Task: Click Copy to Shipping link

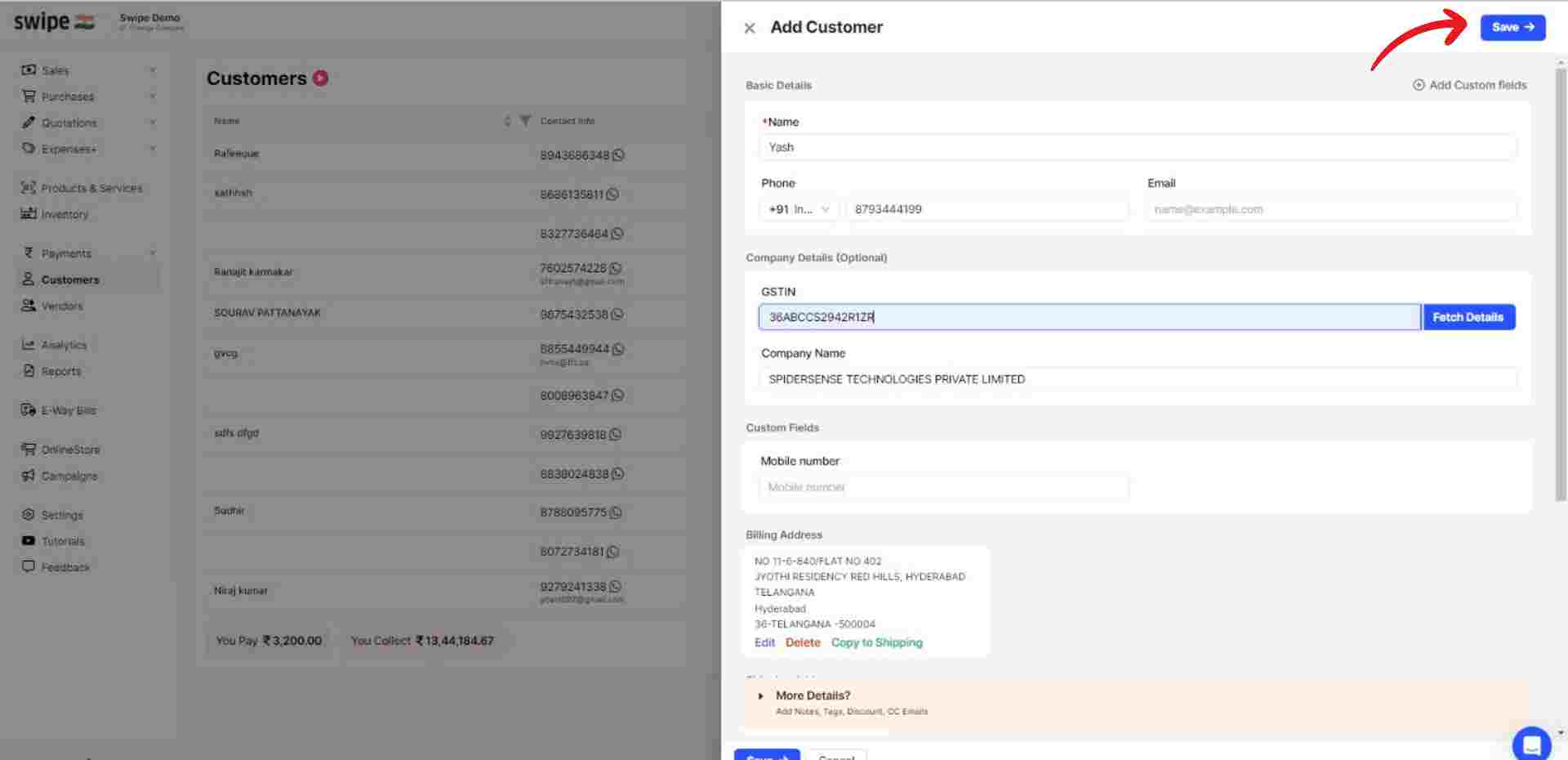Action: click(876, 642)
